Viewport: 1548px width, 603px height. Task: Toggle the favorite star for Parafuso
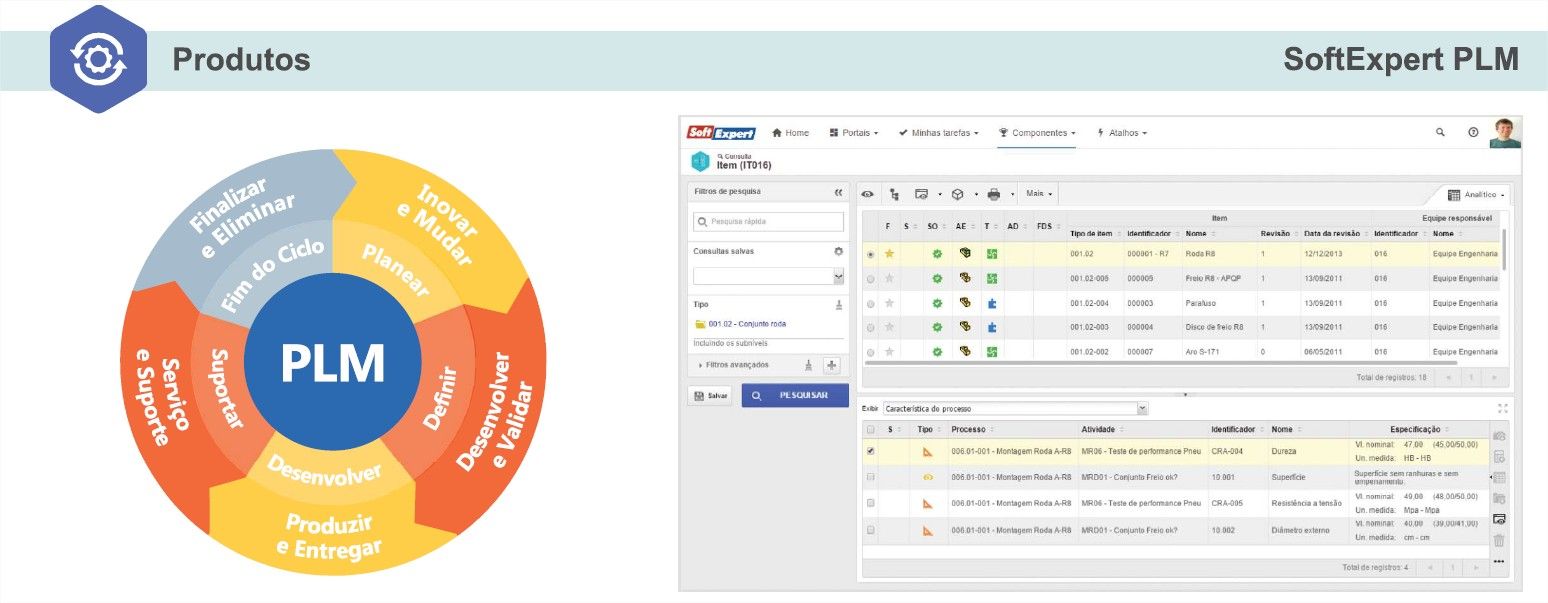click(x=889, y=303)
